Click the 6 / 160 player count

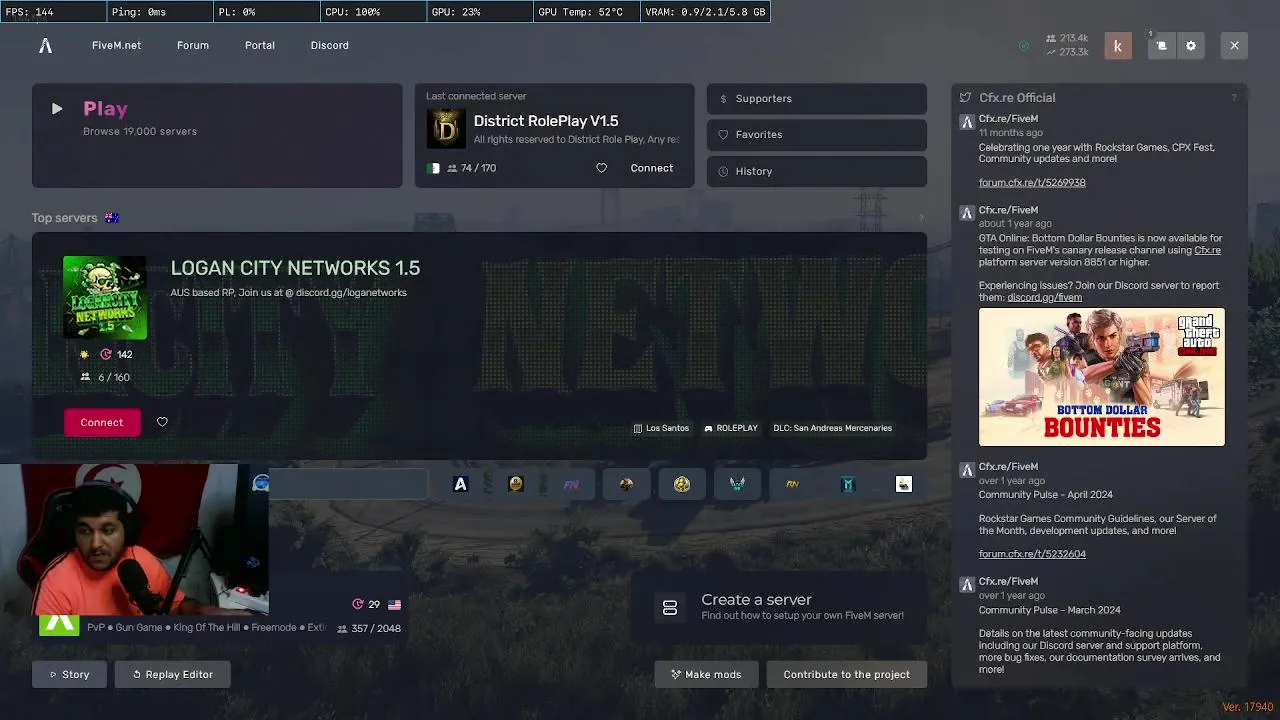click(105, 377)
